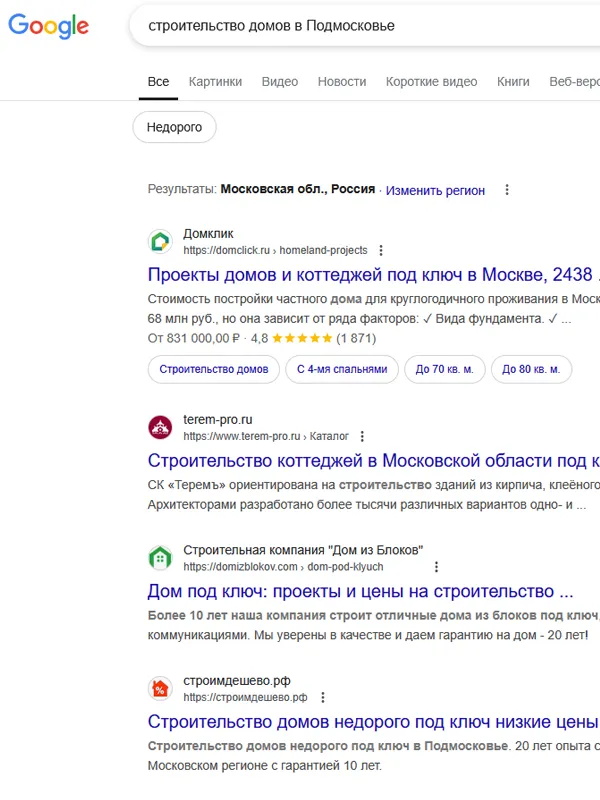Click the Google logo
Image resolution: width=600 pixels, height=800 pixels.
pos(48,26)
